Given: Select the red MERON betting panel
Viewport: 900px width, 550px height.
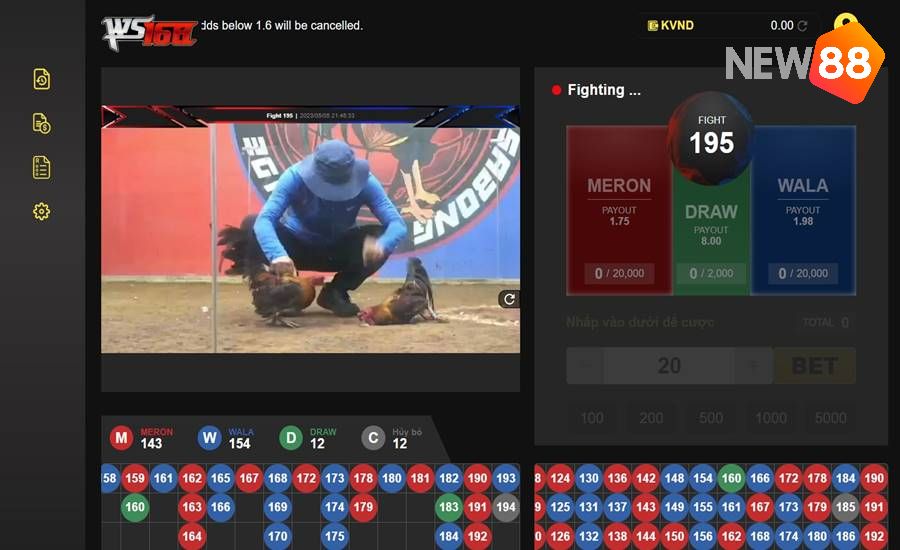Looking at the screenshot, I should tap(619, 211).
